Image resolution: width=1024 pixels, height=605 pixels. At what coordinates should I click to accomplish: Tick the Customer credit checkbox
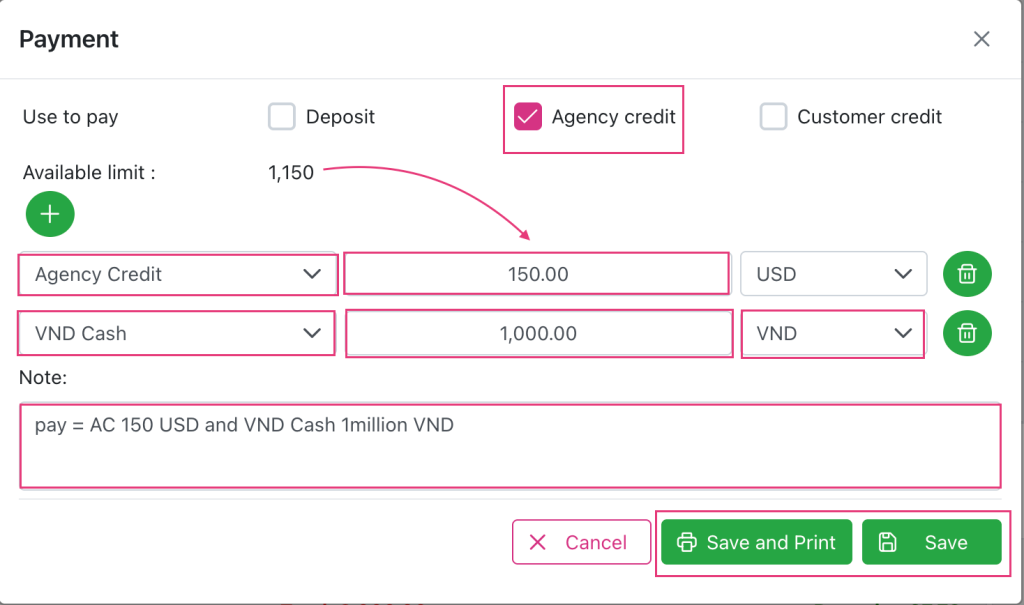point(773,117)
